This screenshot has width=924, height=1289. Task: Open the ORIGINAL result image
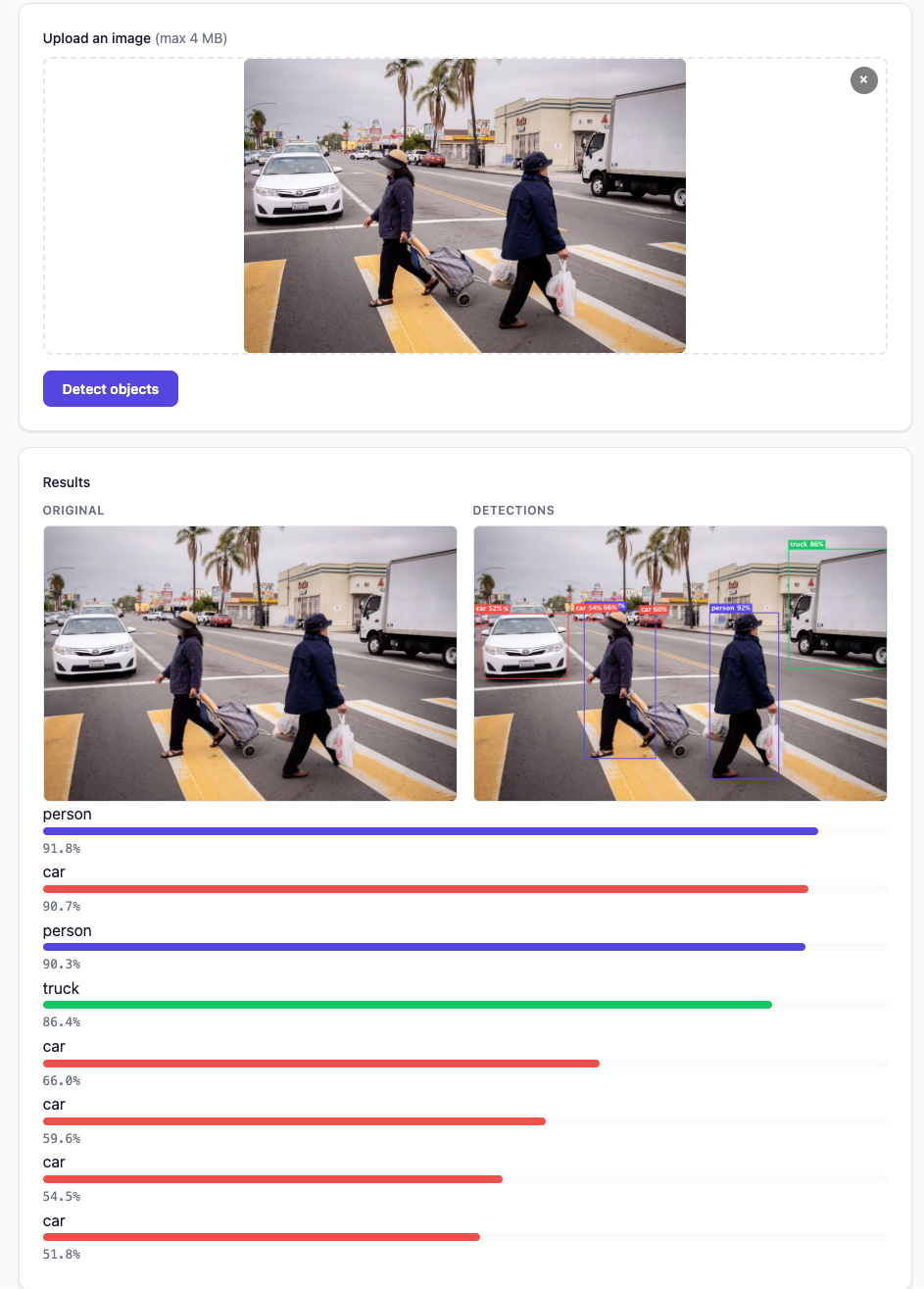click(250, 664)
